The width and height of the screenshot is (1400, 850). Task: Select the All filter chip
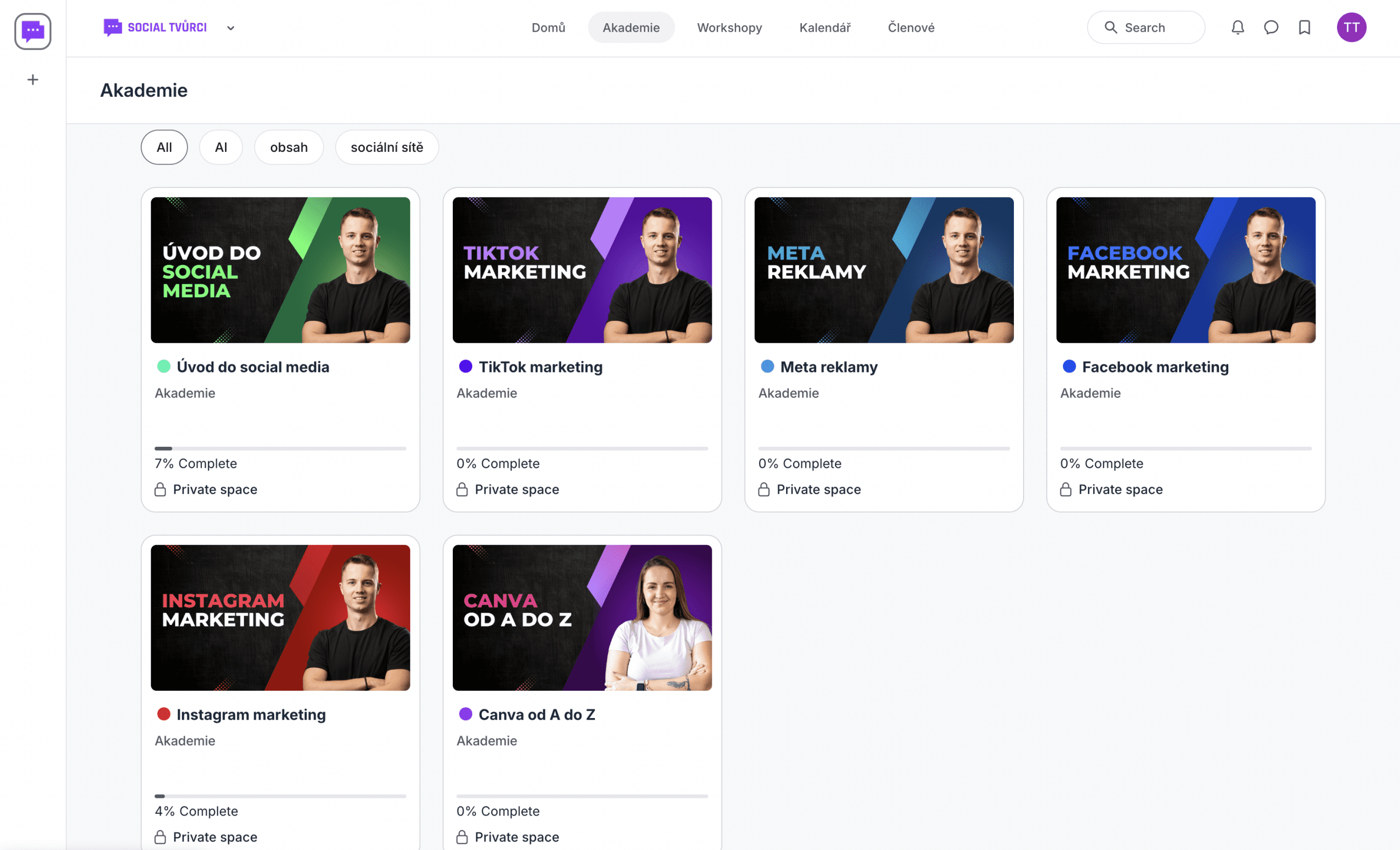tap(164, 147)
